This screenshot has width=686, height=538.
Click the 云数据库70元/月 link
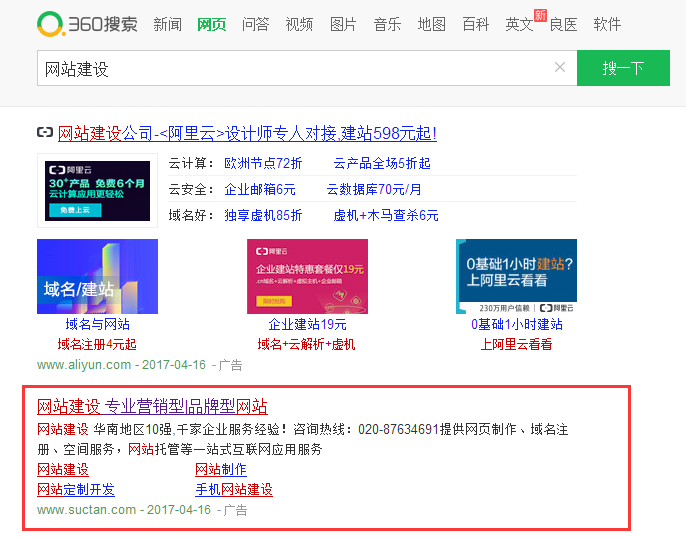pyautogui.click(x=373, y=189)
